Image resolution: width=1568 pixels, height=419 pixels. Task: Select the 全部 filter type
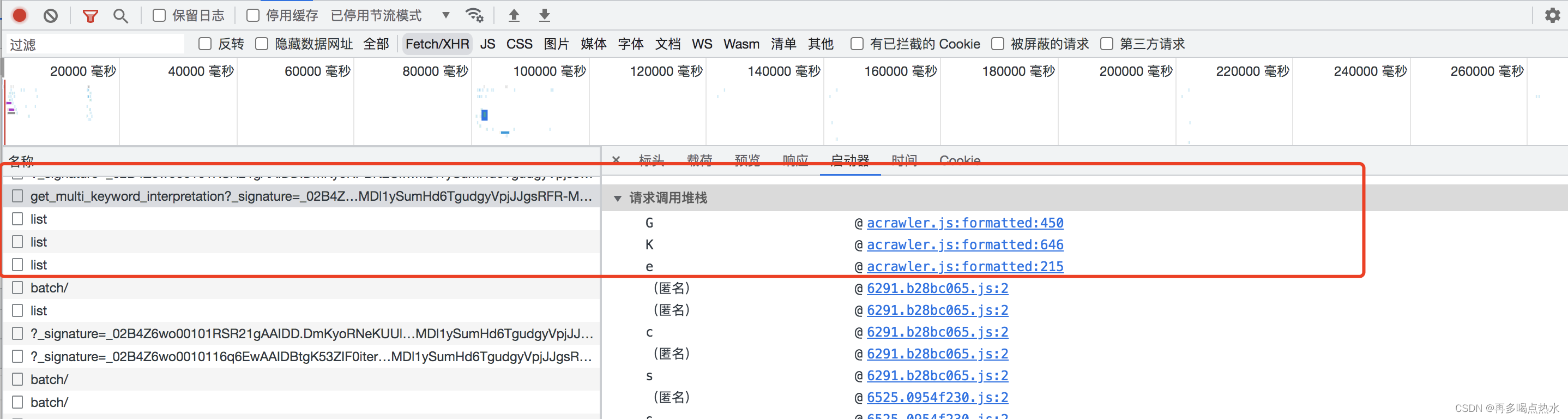pos(376,44)
